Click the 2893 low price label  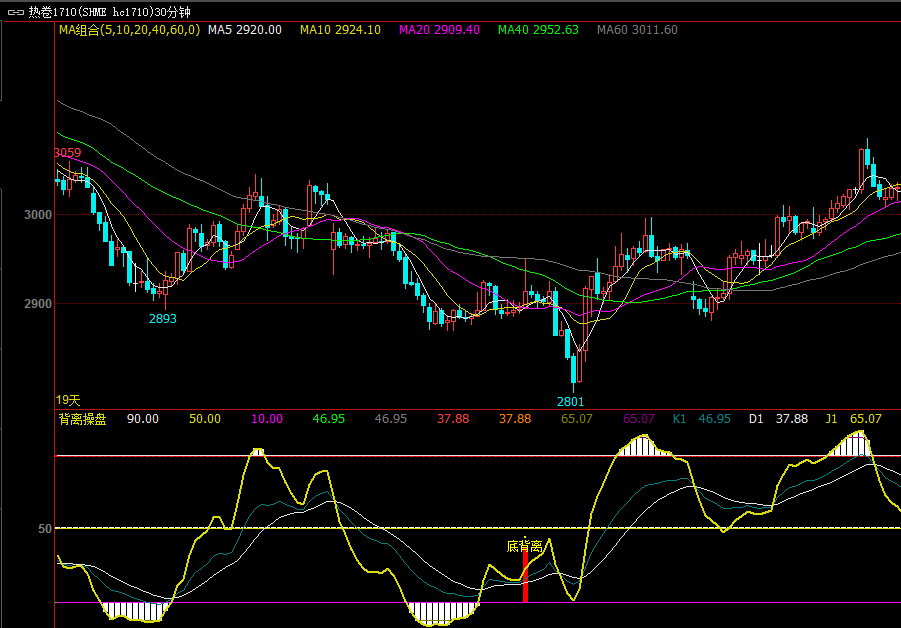point(163,319)
